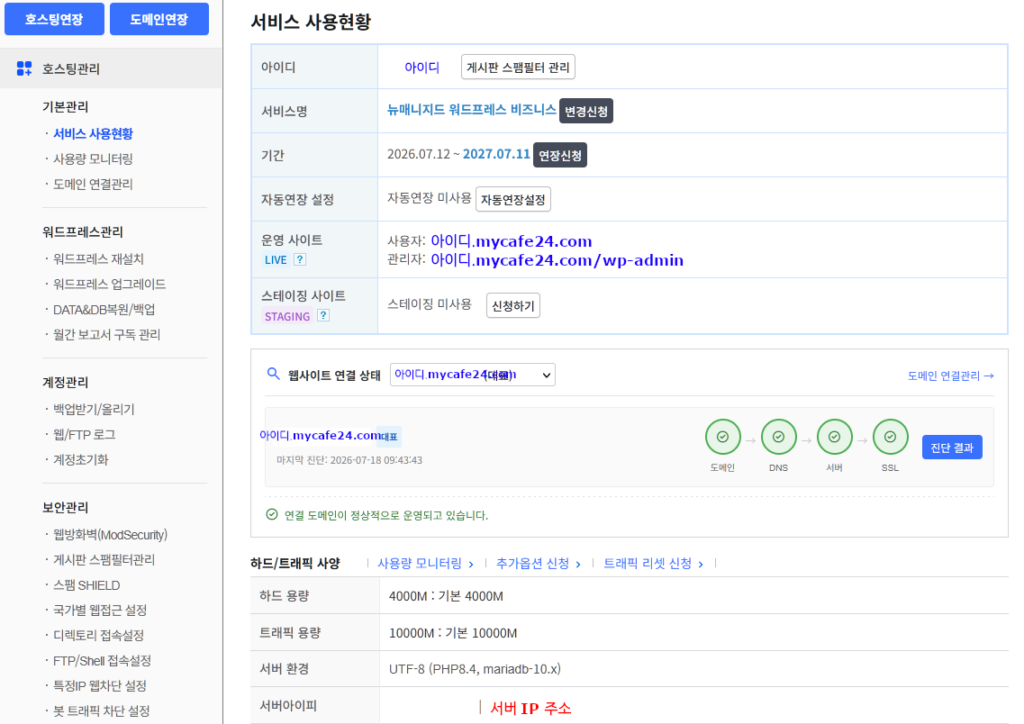Open 디렉토리 접속설정 menu item
1024x724 pixels.
pyautogui.click(x=98, y=635)
